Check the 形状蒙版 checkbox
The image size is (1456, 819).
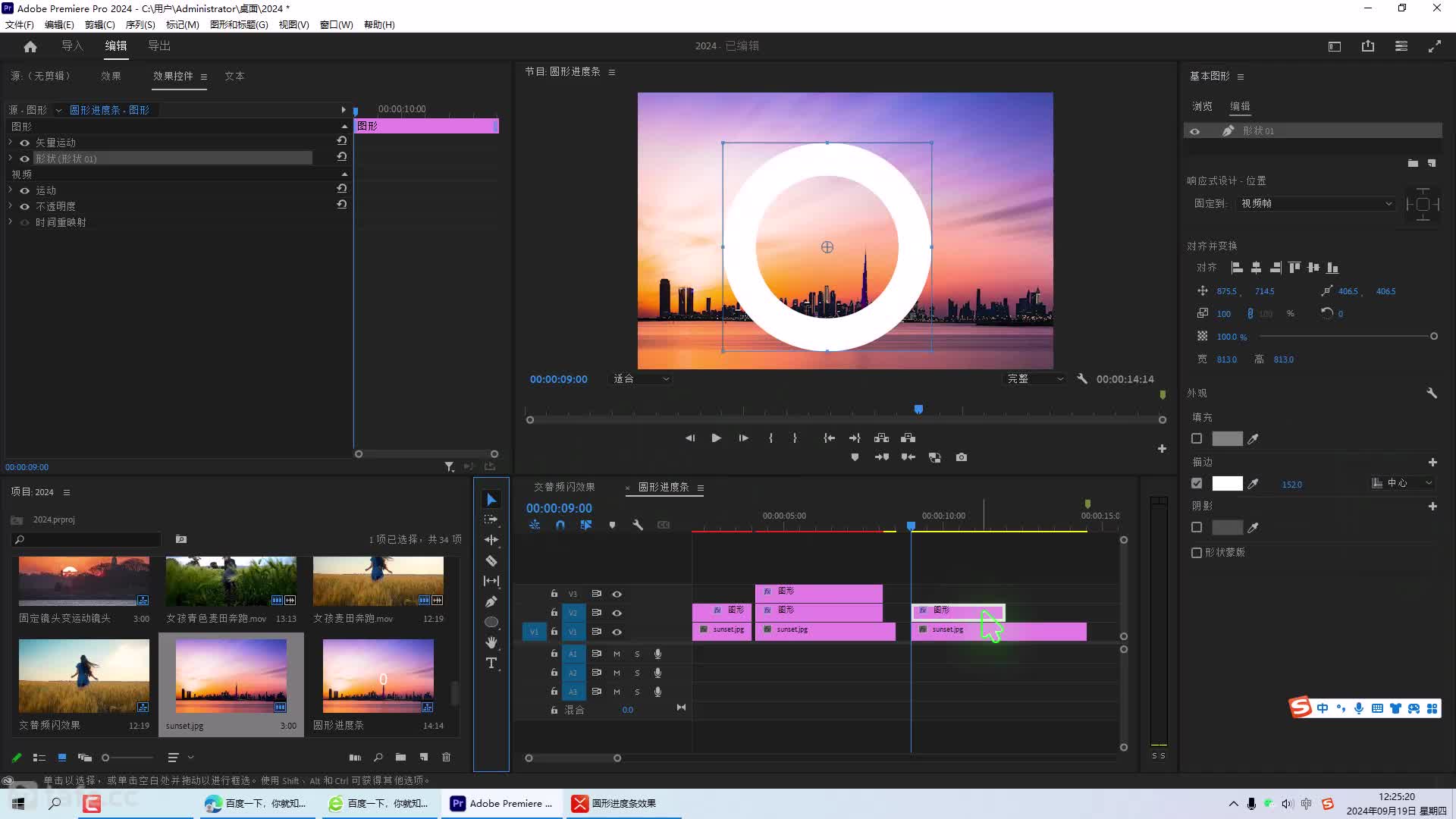(1197, 553)
